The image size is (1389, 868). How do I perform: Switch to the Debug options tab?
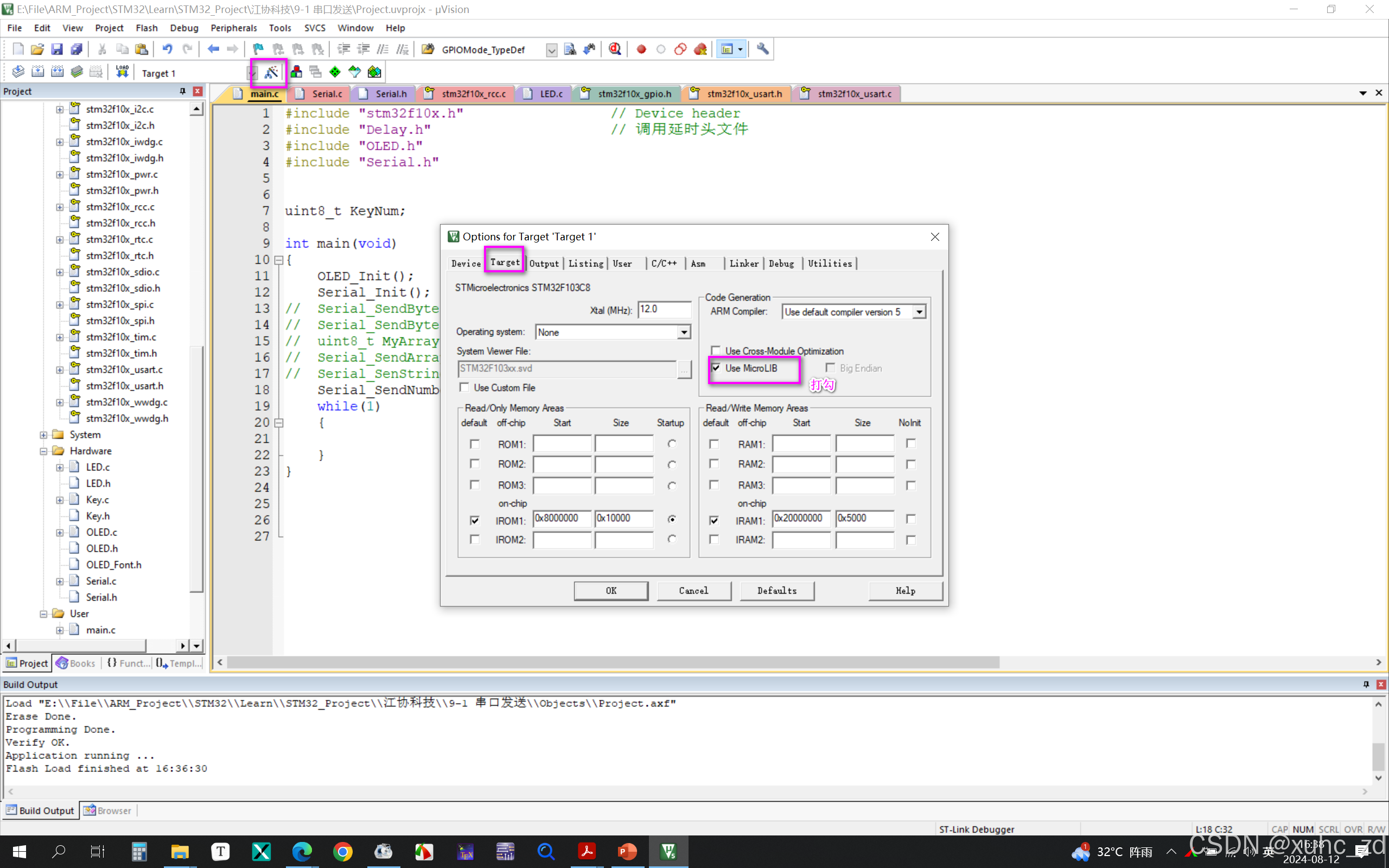(x=781, y=264)
